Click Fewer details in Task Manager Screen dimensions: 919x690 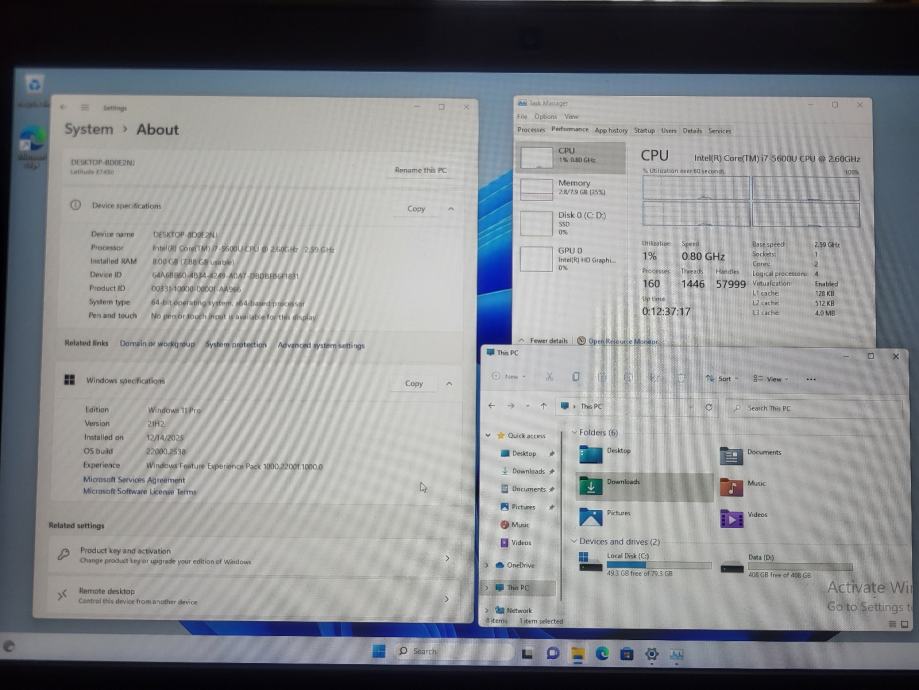coord(543,340)
